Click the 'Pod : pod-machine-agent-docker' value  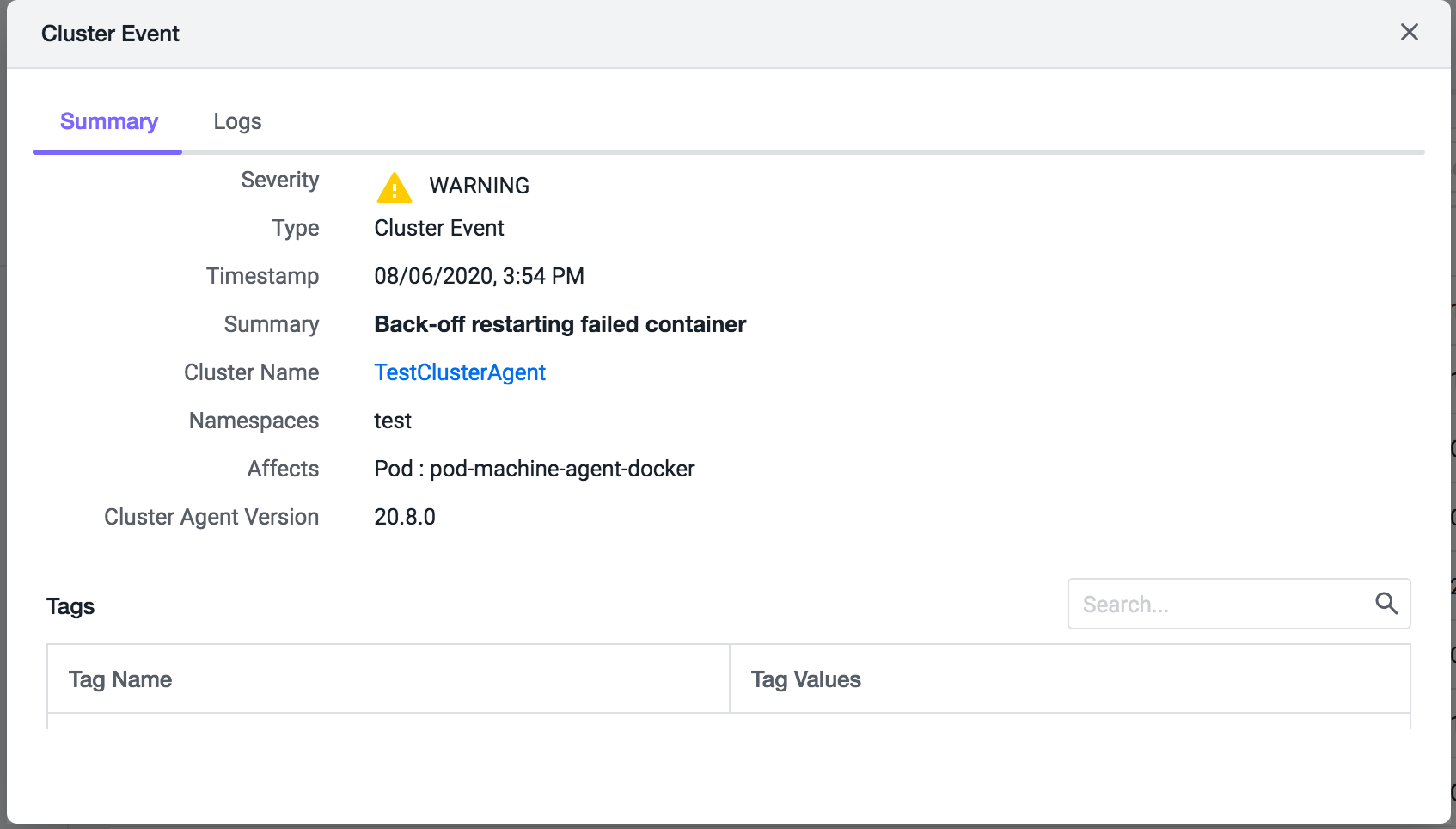tap(535, 469)
